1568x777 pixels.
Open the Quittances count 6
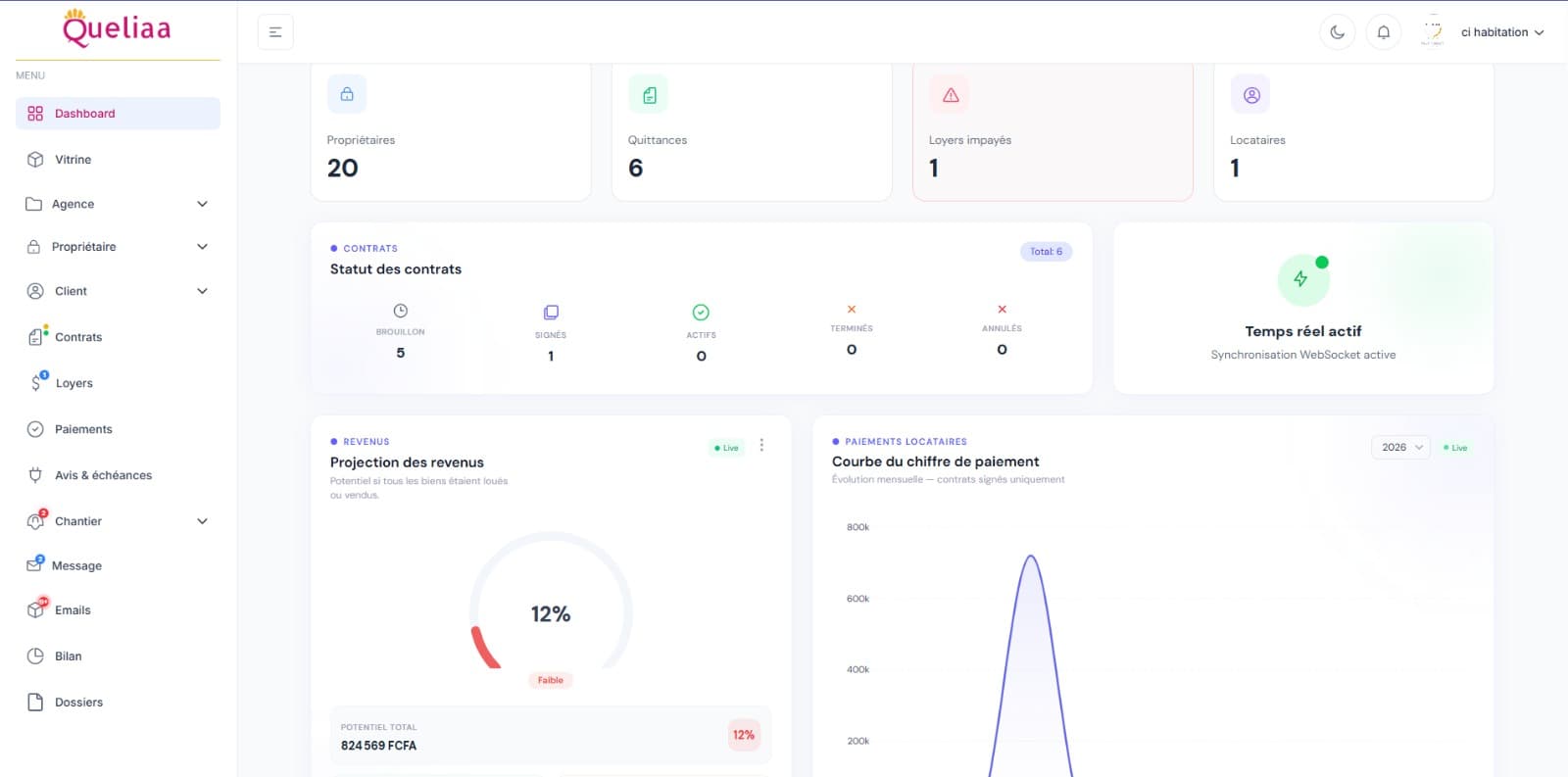636,169
